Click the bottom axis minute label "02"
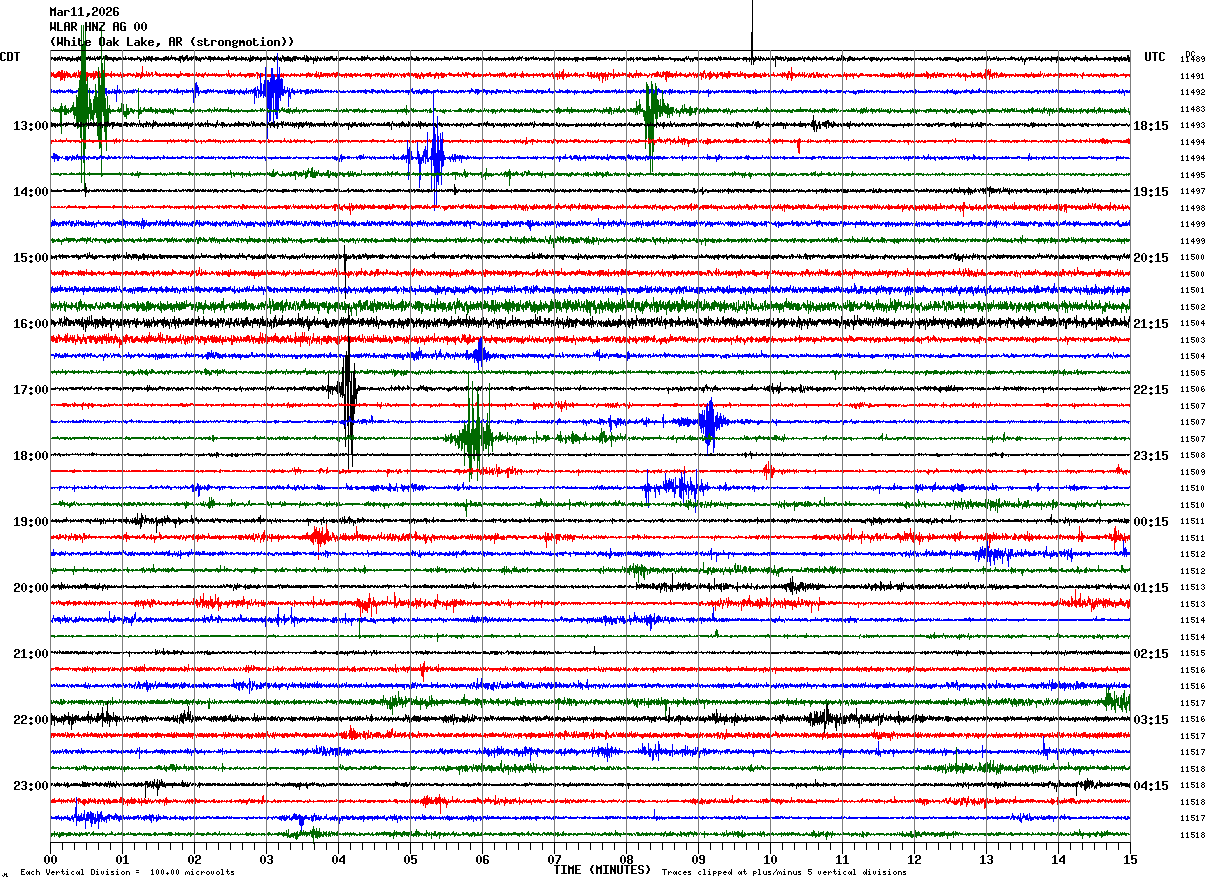The image size is (1210, 886). click(194, 859)
